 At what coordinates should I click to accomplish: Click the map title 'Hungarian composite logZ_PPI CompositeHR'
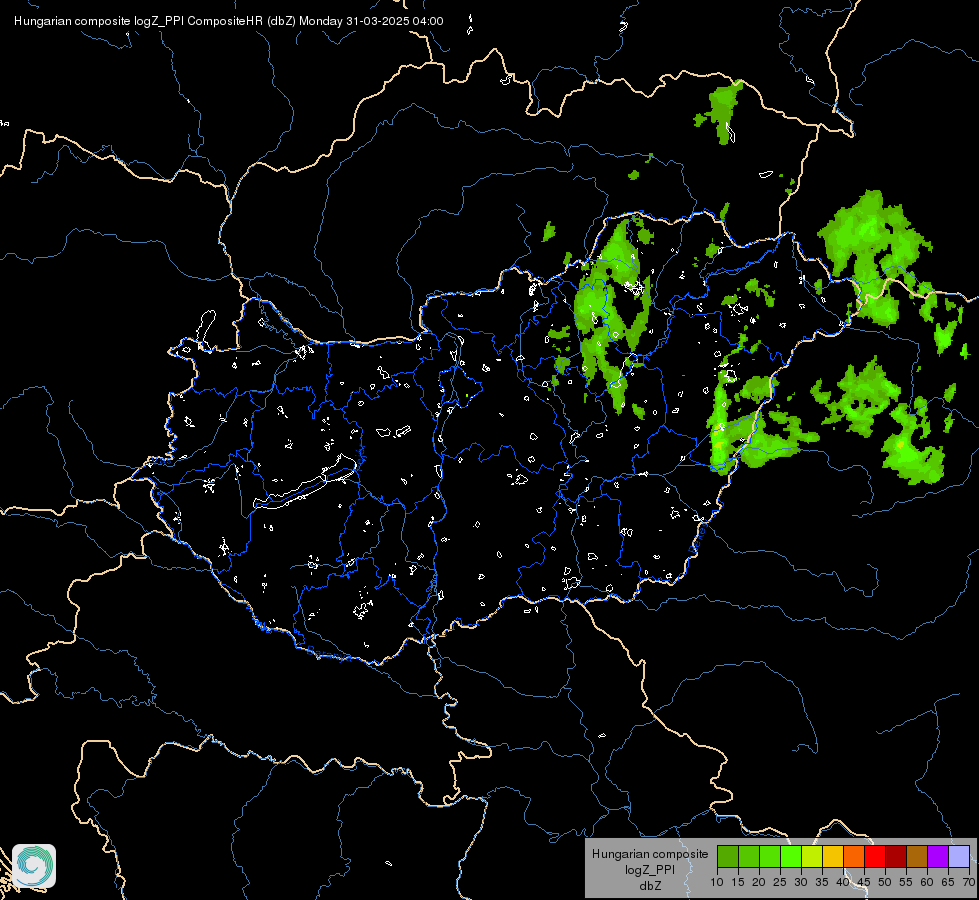[x=139, y=21]
